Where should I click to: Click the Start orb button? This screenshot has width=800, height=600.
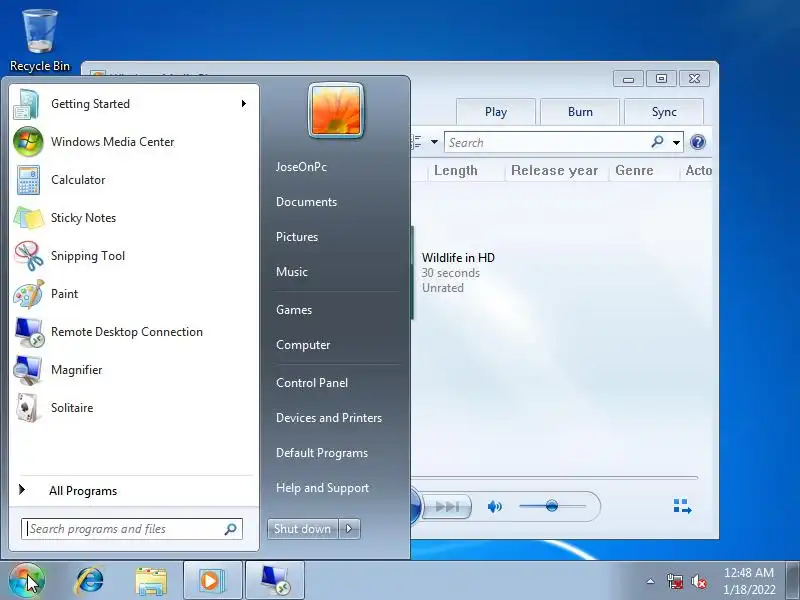coord(27,581)
